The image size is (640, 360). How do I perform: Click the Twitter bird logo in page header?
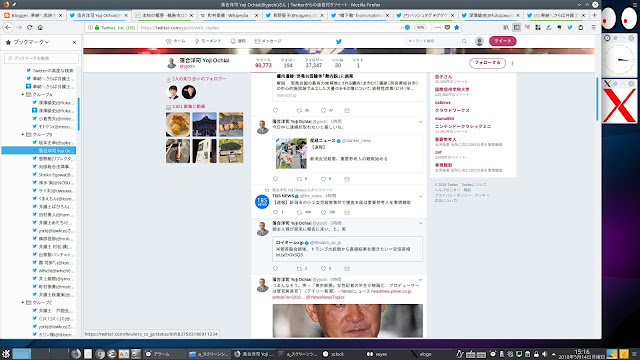(338, 41)
